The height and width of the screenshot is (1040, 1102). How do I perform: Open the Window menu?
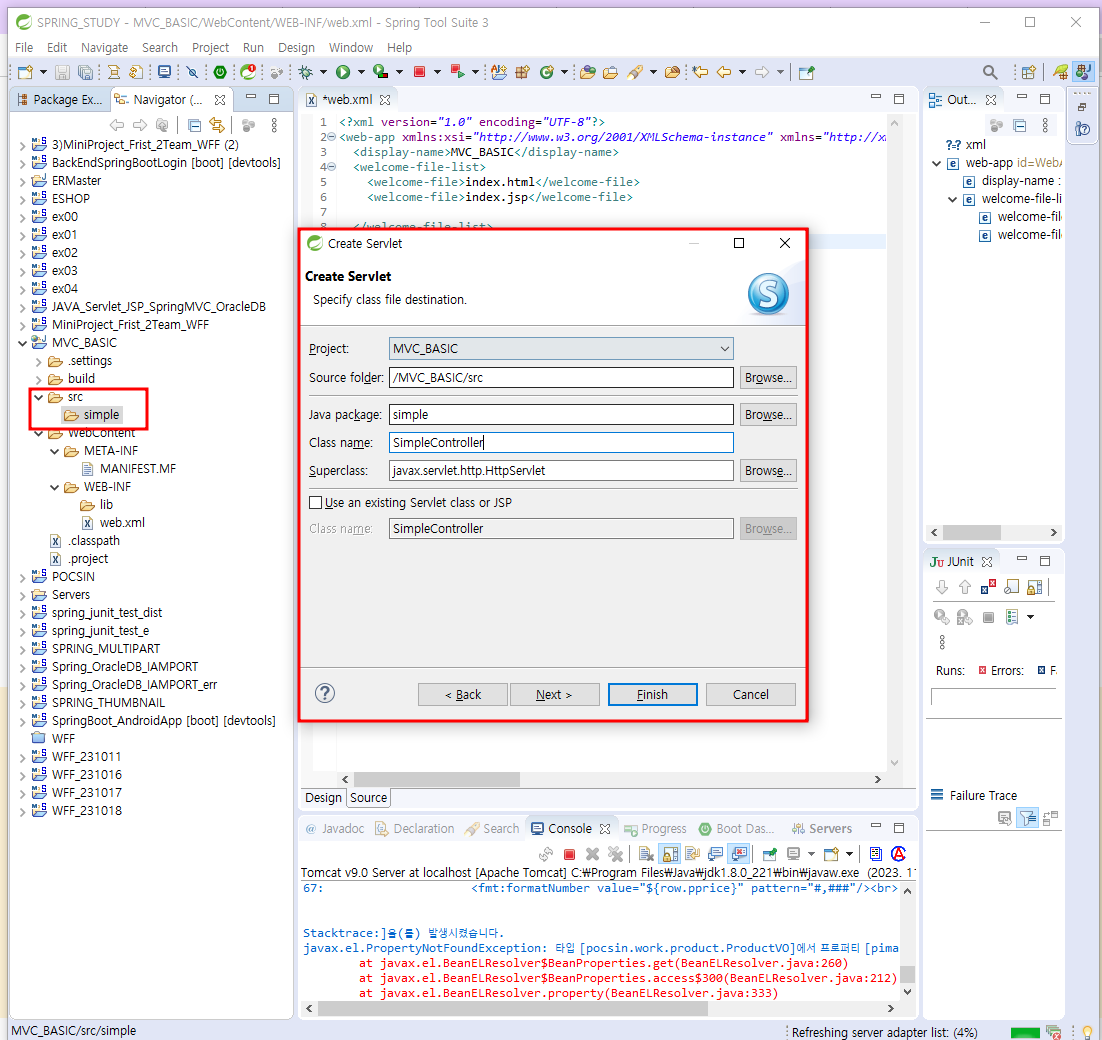[x=351, y=47]
